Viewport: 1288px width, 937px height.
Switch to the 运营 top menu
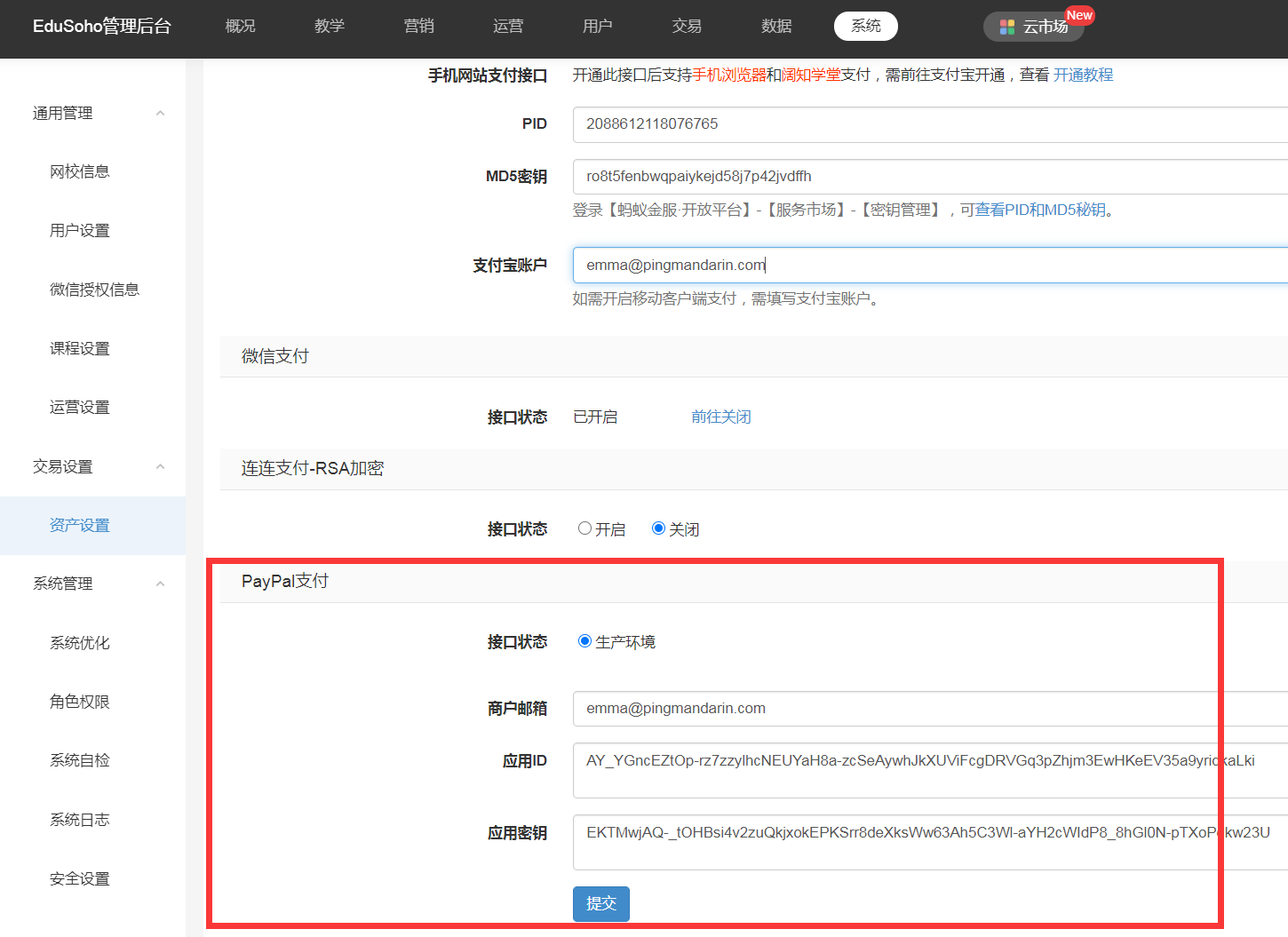(508, 27)
